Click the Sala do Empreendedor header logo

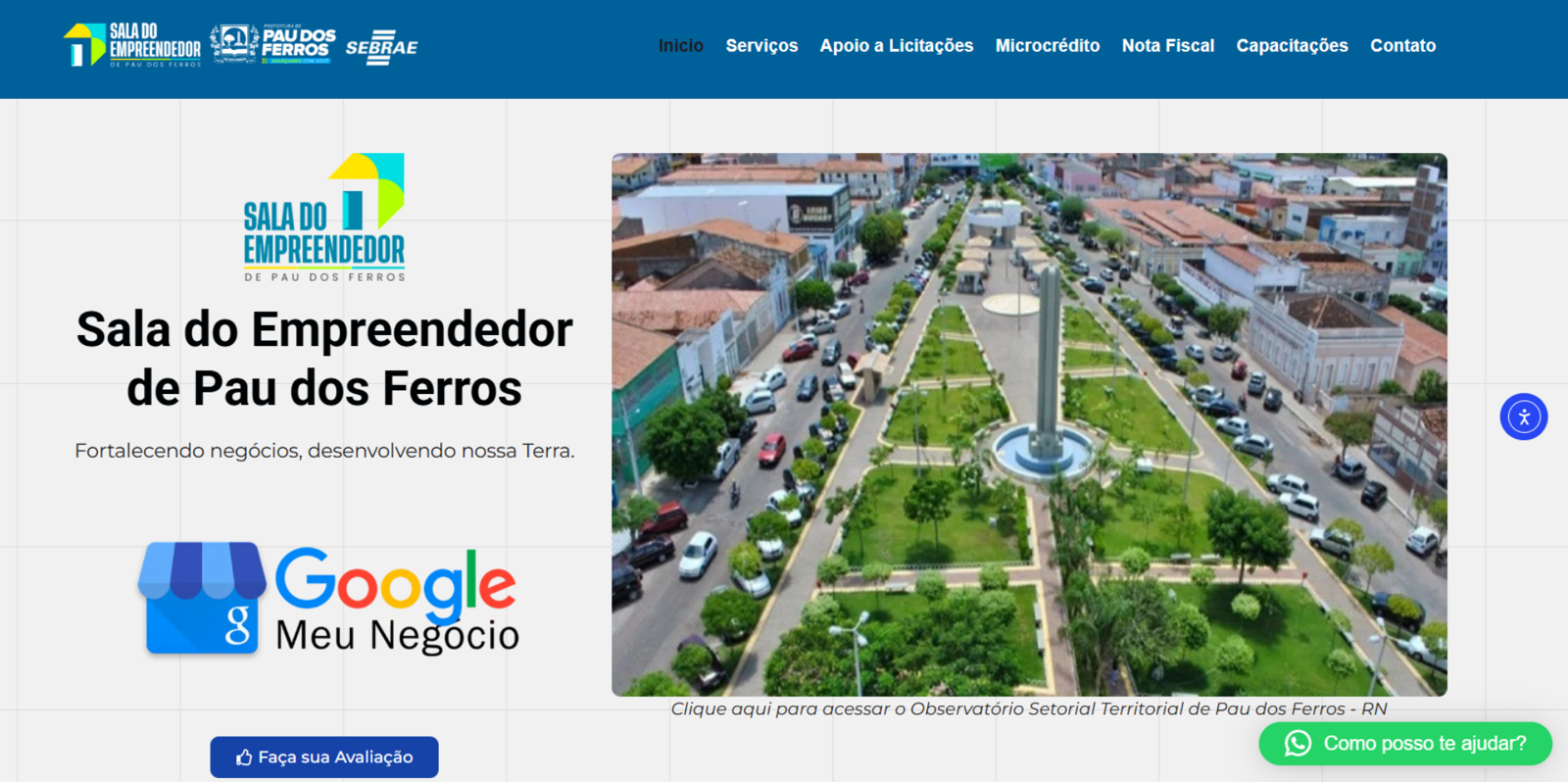pos(132,45)
